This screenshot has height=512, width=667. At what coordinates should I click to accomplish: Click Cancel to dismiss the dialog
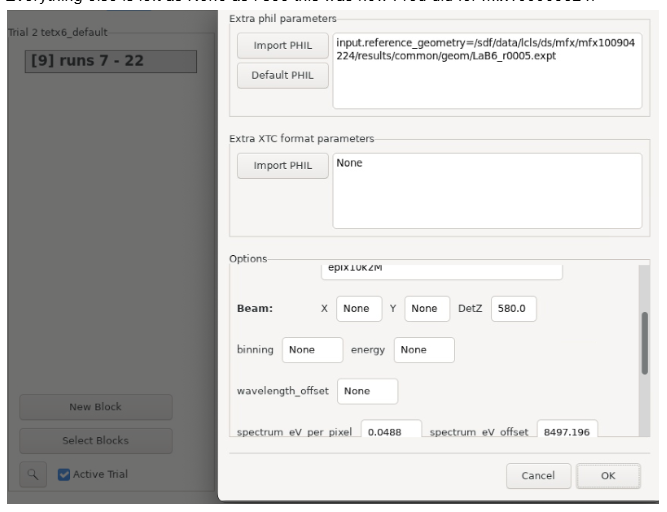coord(538,475)
